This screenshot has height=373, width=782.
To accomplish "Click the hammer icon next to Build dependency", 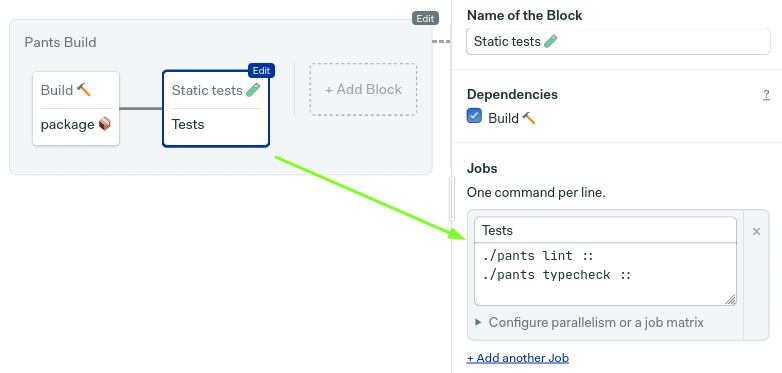I will coord(529,118).
